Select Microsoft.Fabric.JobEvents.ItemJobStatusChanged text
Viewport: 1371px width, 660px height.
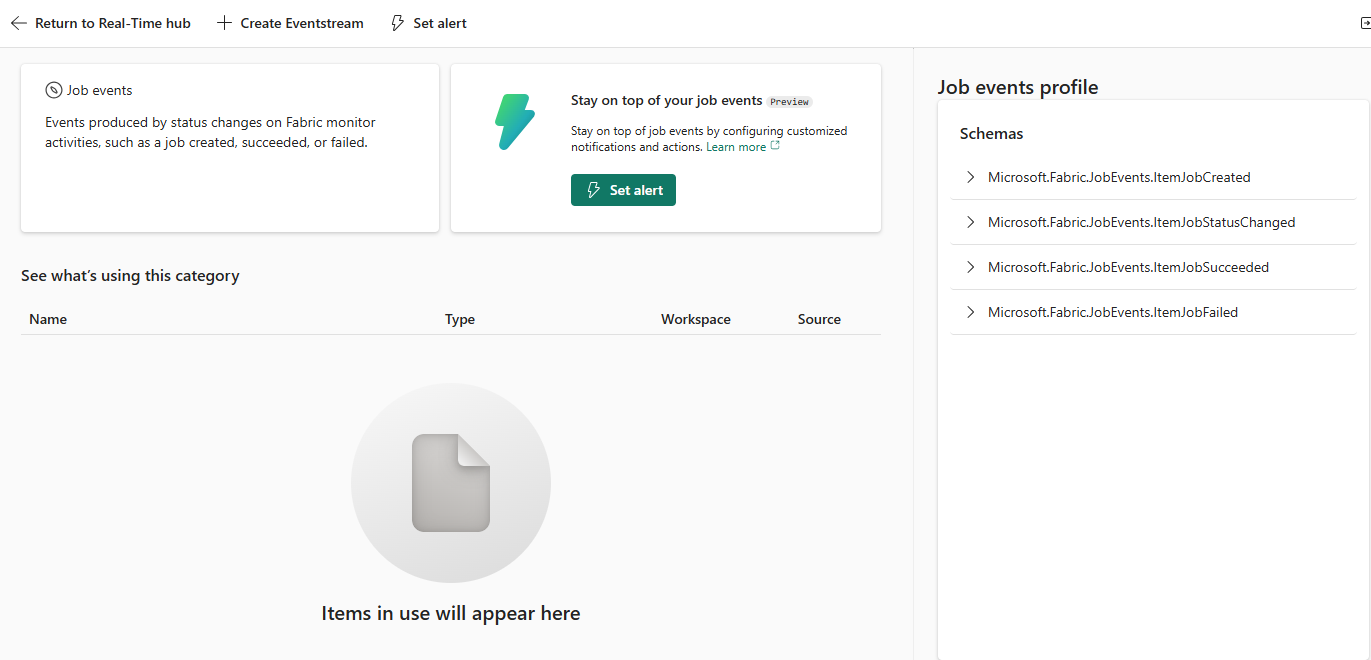pyautogui.click(x=1141, y=222)
